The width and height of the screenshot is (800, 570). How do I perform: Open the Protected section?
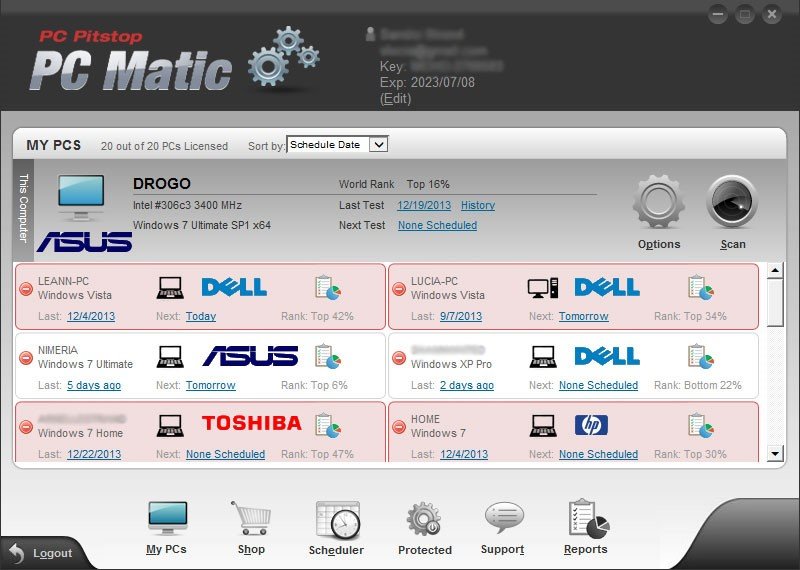pos(424,528)
